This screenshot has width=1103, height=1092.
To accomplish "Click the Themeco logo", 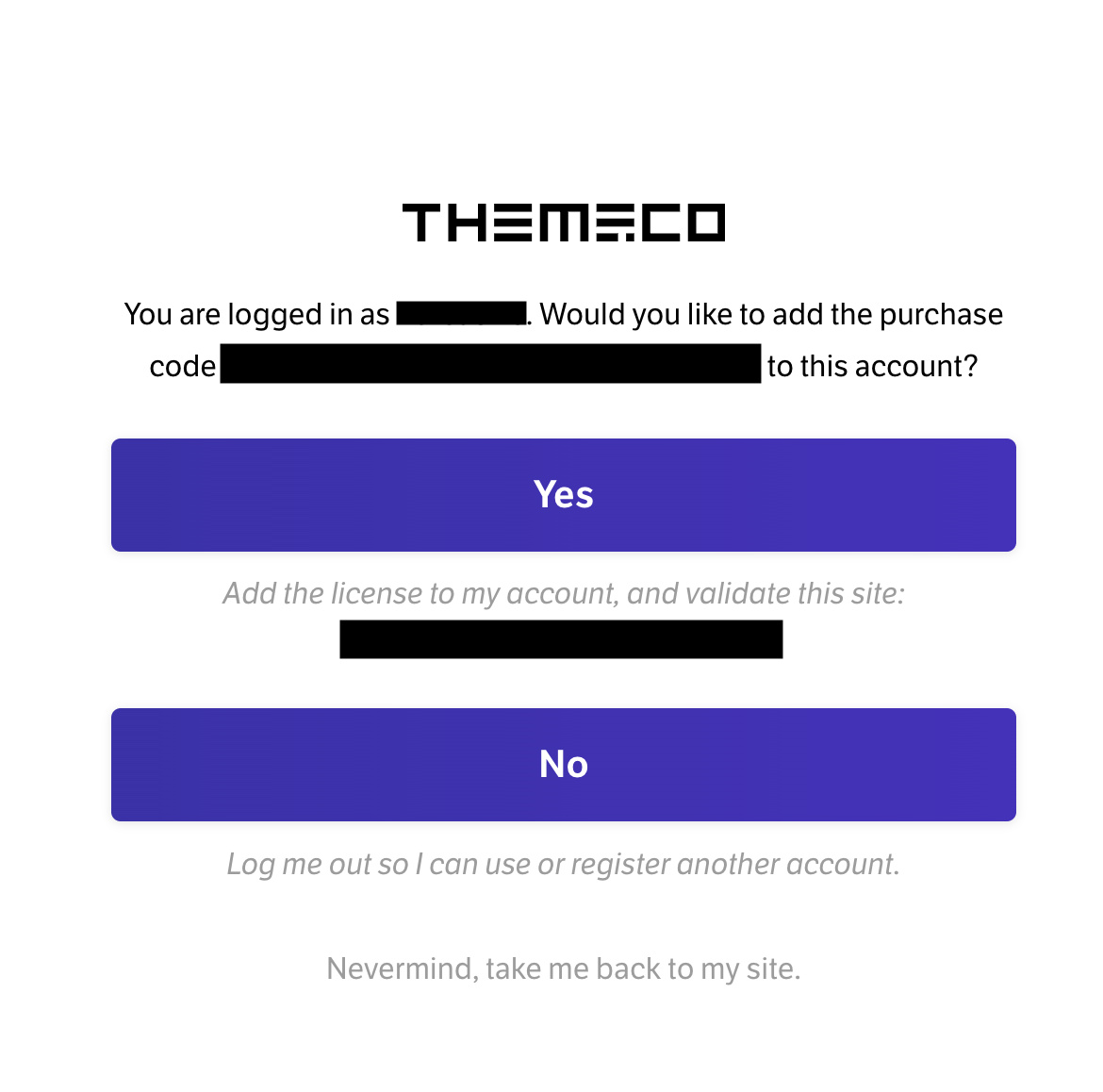I will (x=564, y=223).
